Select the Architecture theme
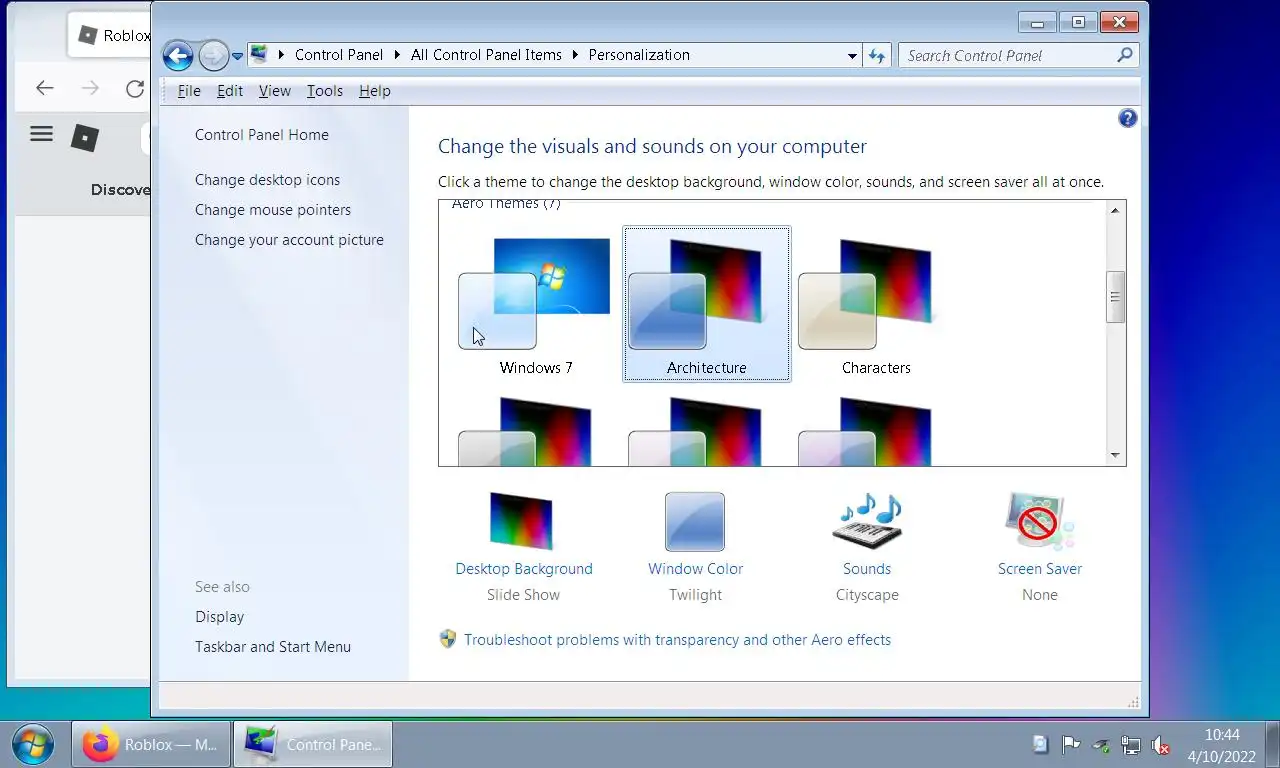 (706, 304)
